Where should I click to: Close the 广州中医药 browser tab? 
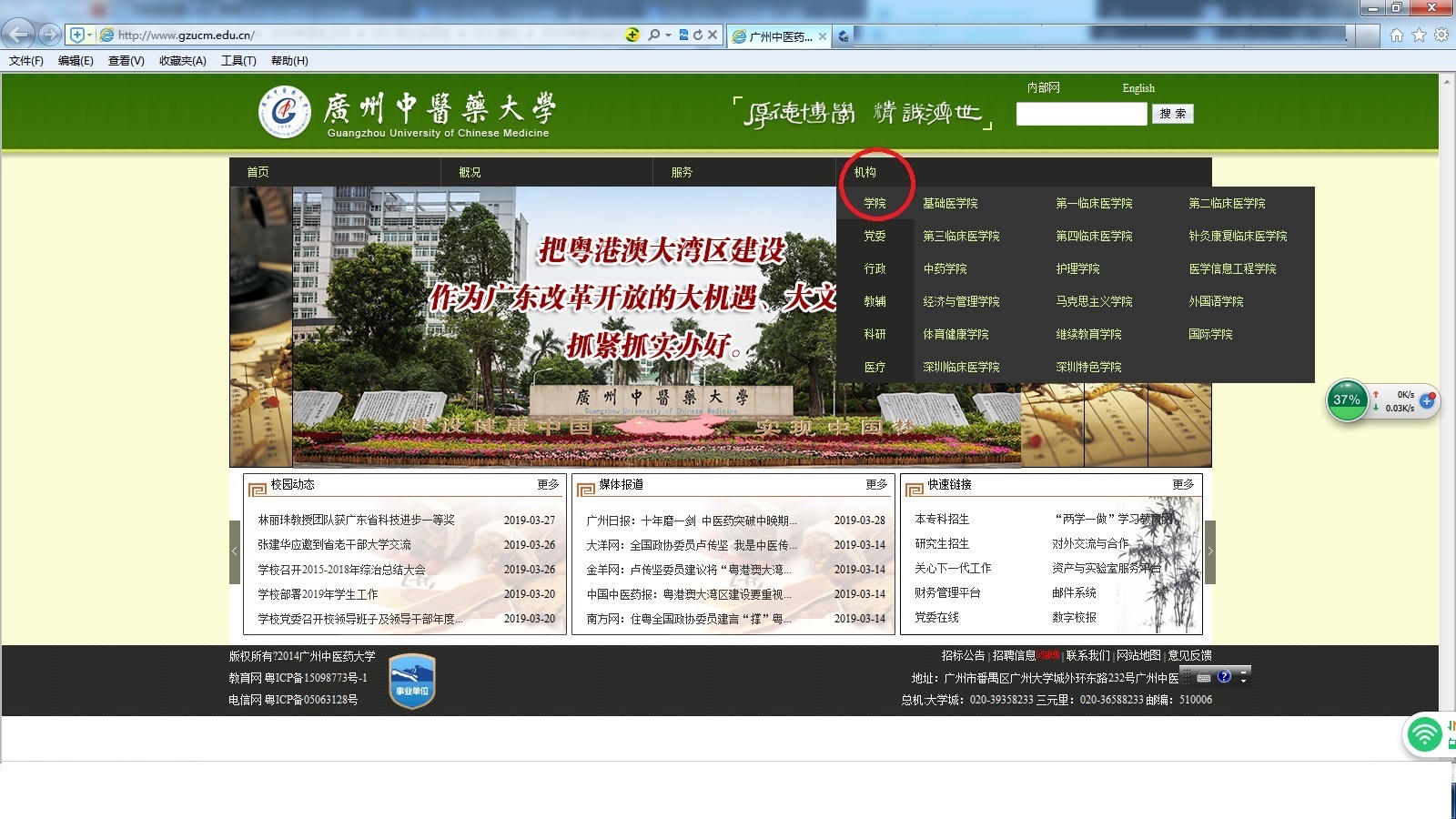coord(823,36)
